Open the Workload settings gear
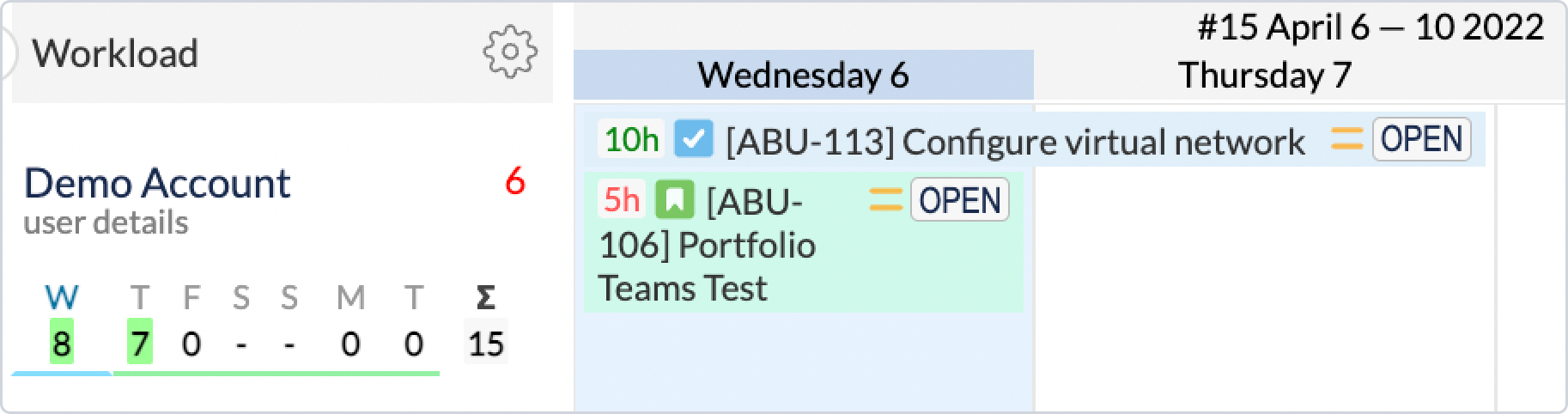The width and height of the screenshot is (1568, 414). (510, 52)
